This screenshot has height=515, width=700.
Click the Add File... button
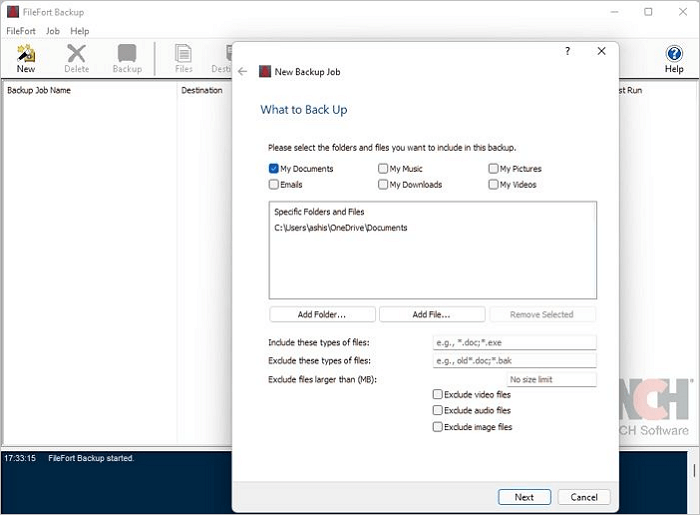pos(432,314)
